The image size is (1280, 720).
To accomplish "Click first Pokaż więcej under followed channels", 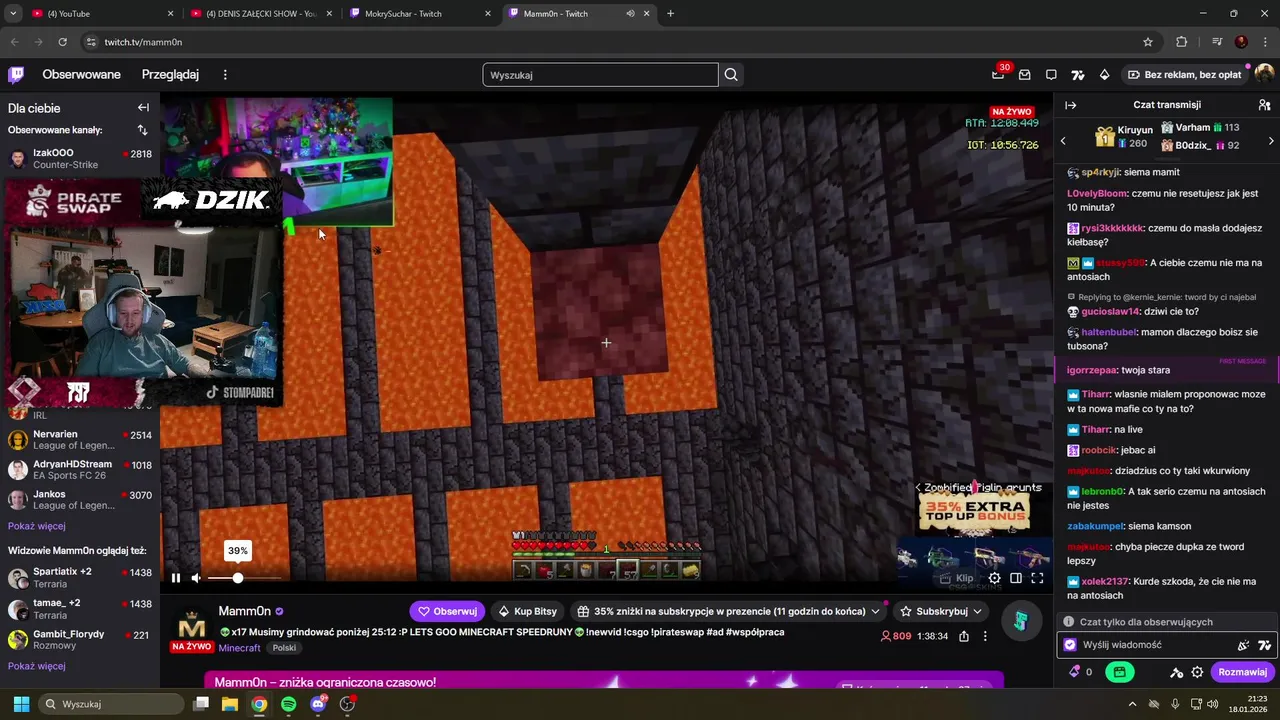I will [x=37, y=526].
